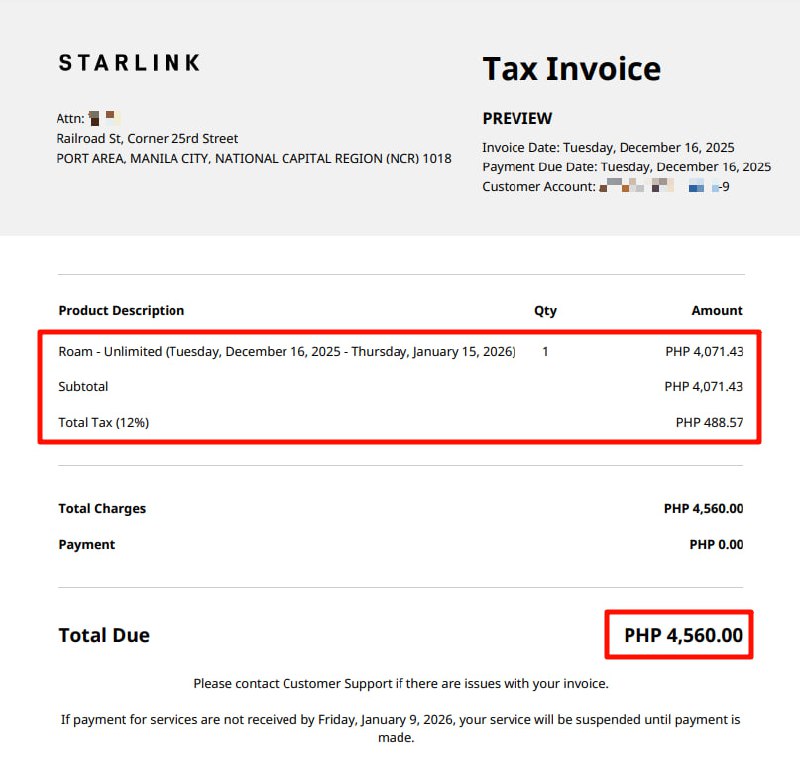Click the Qty column header
Viewport: 800px width, 761px height.
click(x=545, y=311)
